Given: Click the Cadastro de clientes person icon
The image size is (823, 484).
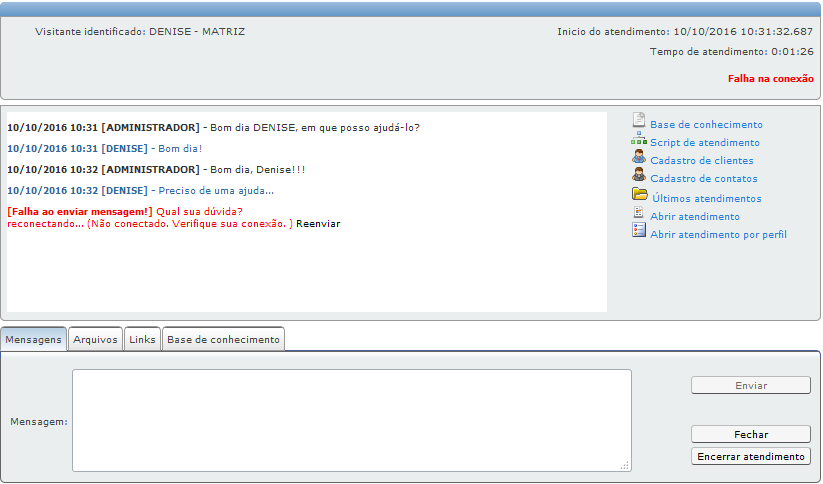Looking at the screenshot, I should [638, 157].
